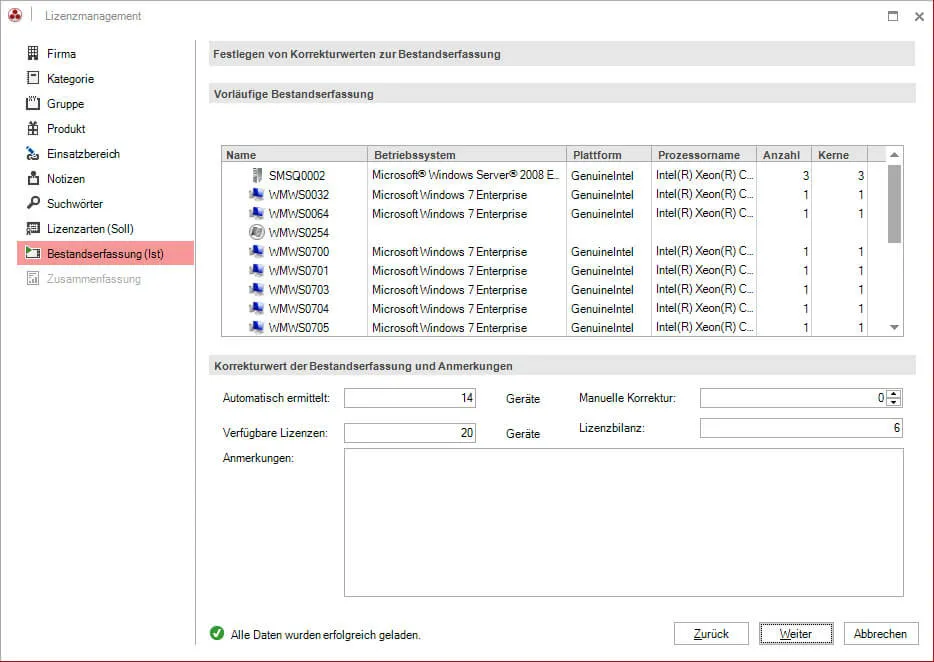Click the computer icon beside WMWS0704
The image size is (934, 662).
[256, 308]
